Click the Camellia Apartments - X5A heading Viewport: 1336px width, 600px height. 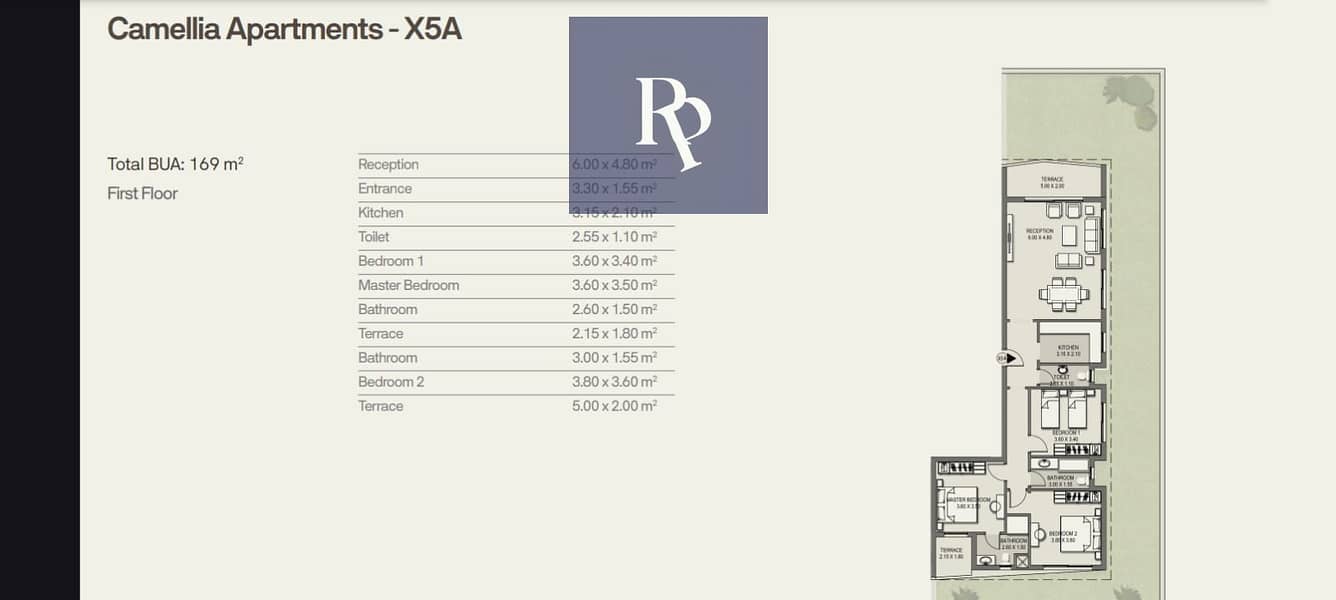coord(284,29)
